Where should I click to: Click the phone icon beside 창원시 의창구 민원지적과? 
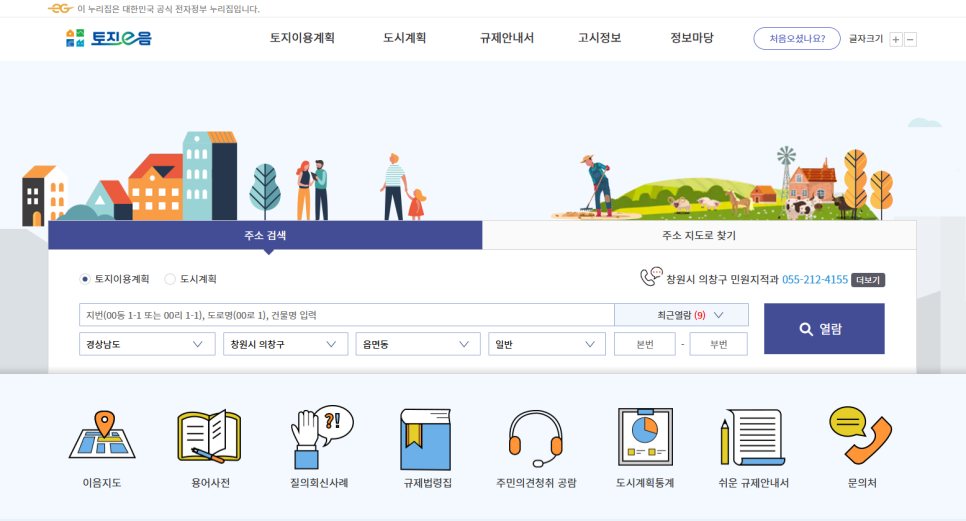click(651, 277)
